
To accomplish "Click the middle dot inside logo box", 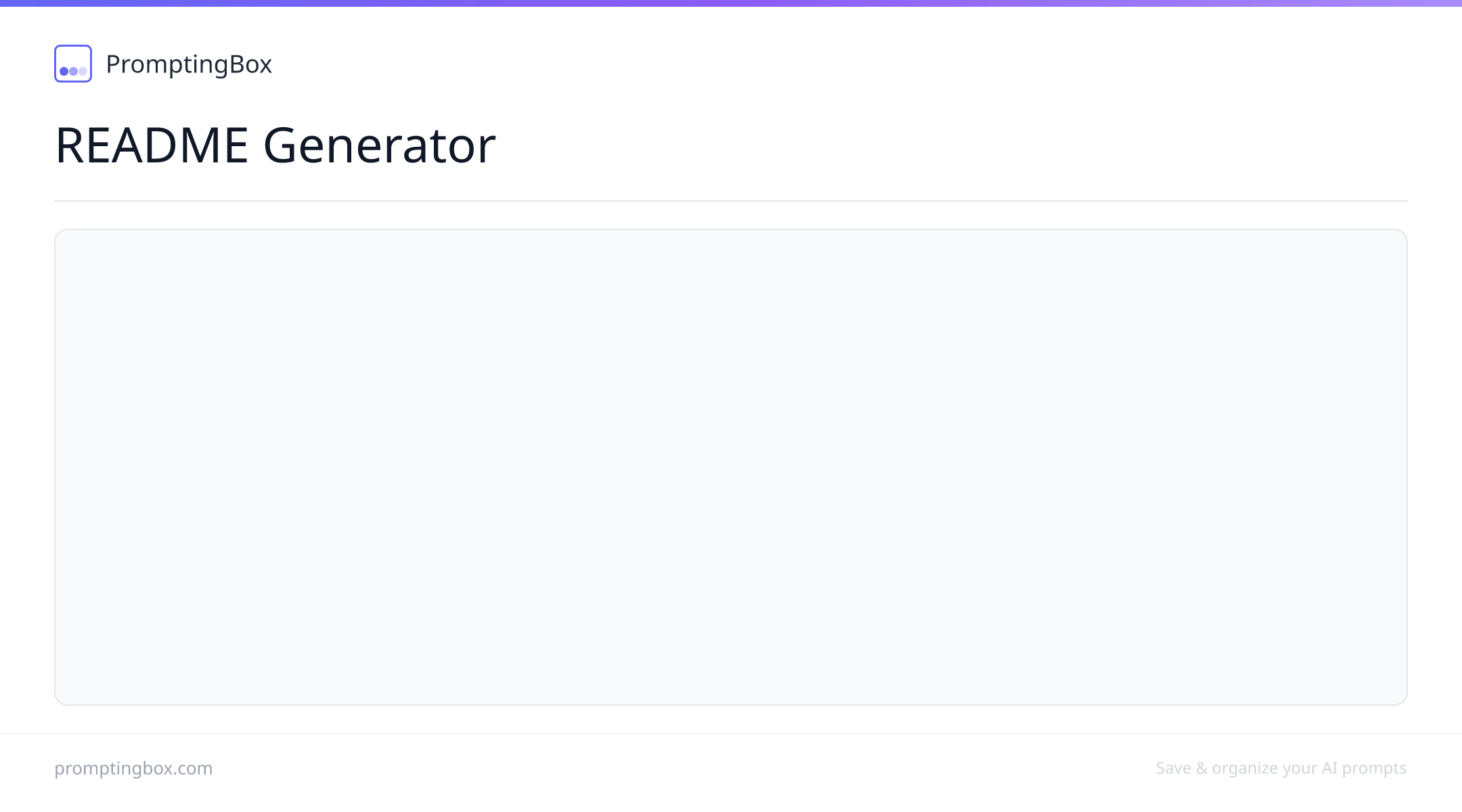I will click(73, 71).
